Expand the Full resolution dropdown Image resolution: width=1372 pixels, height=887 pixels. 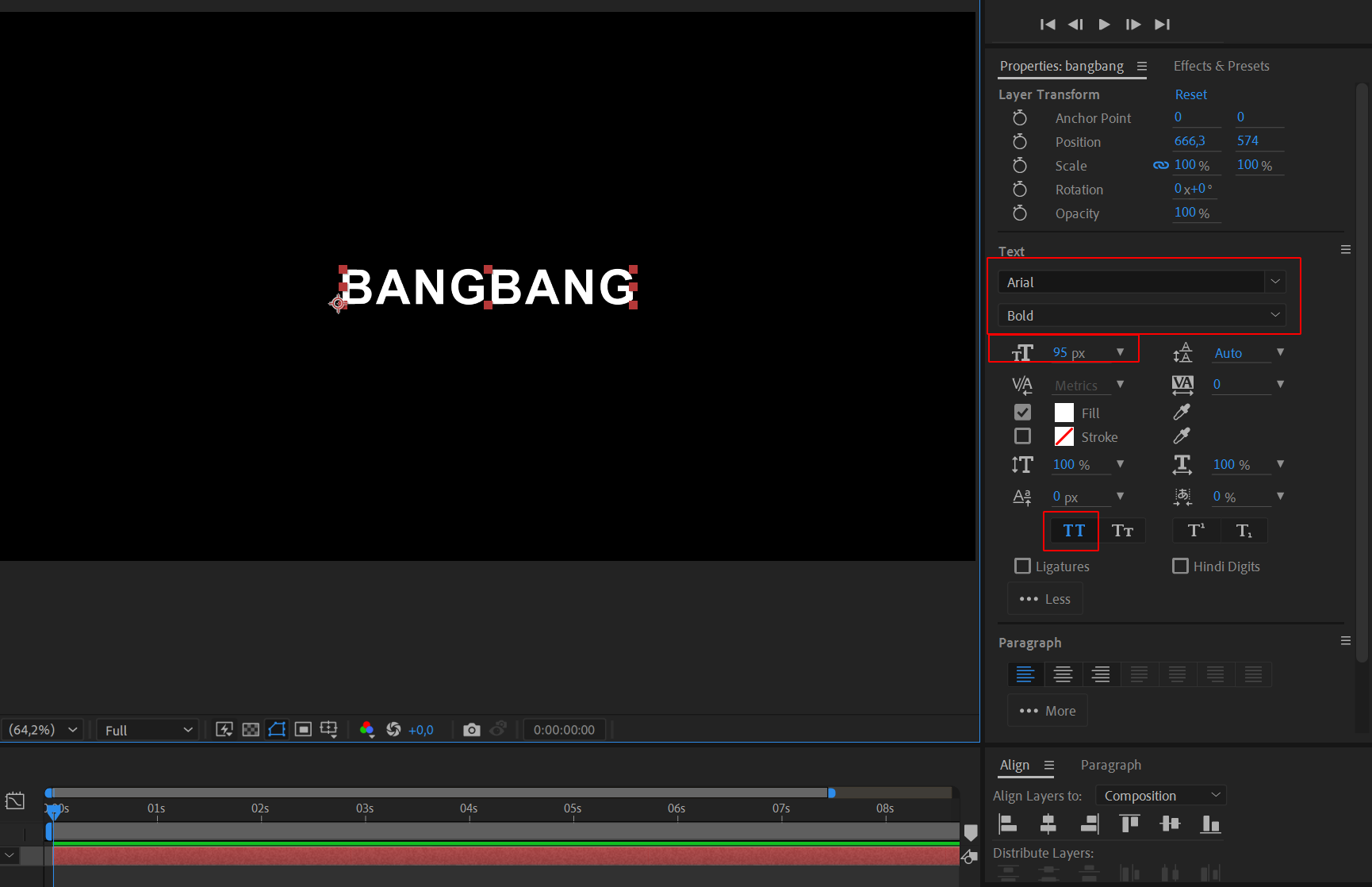(148, 730)
